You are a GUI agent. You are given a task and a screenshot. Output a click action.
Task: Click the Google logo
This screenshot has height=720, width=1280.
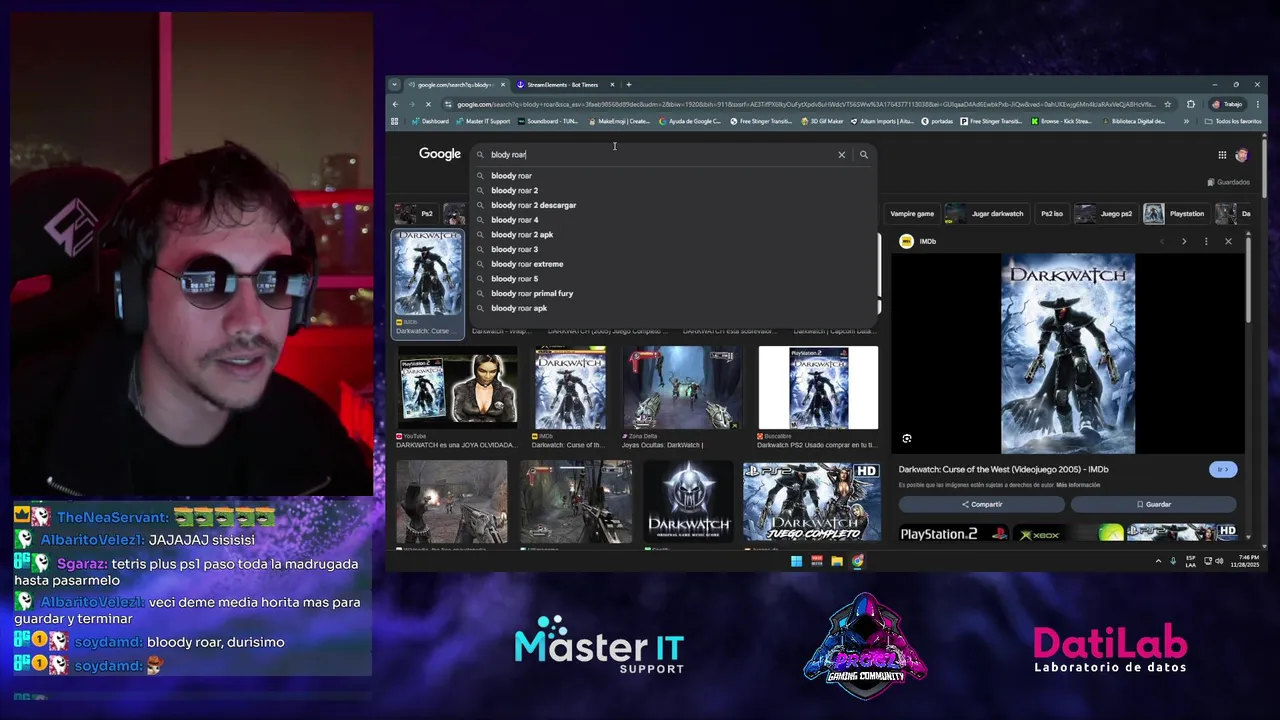[x=440, y=154]
